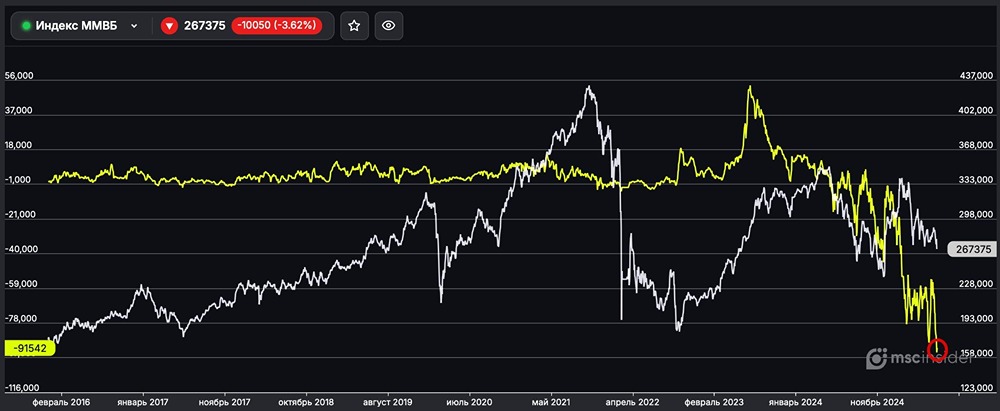Click the -116,000 left axis value

(22, 388)
